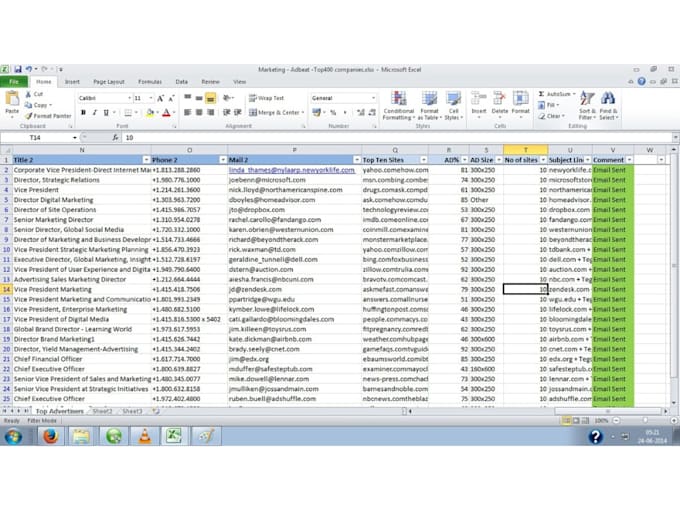680x510 pixels.
Task: Align text left
Action: [x=187, y=113]
